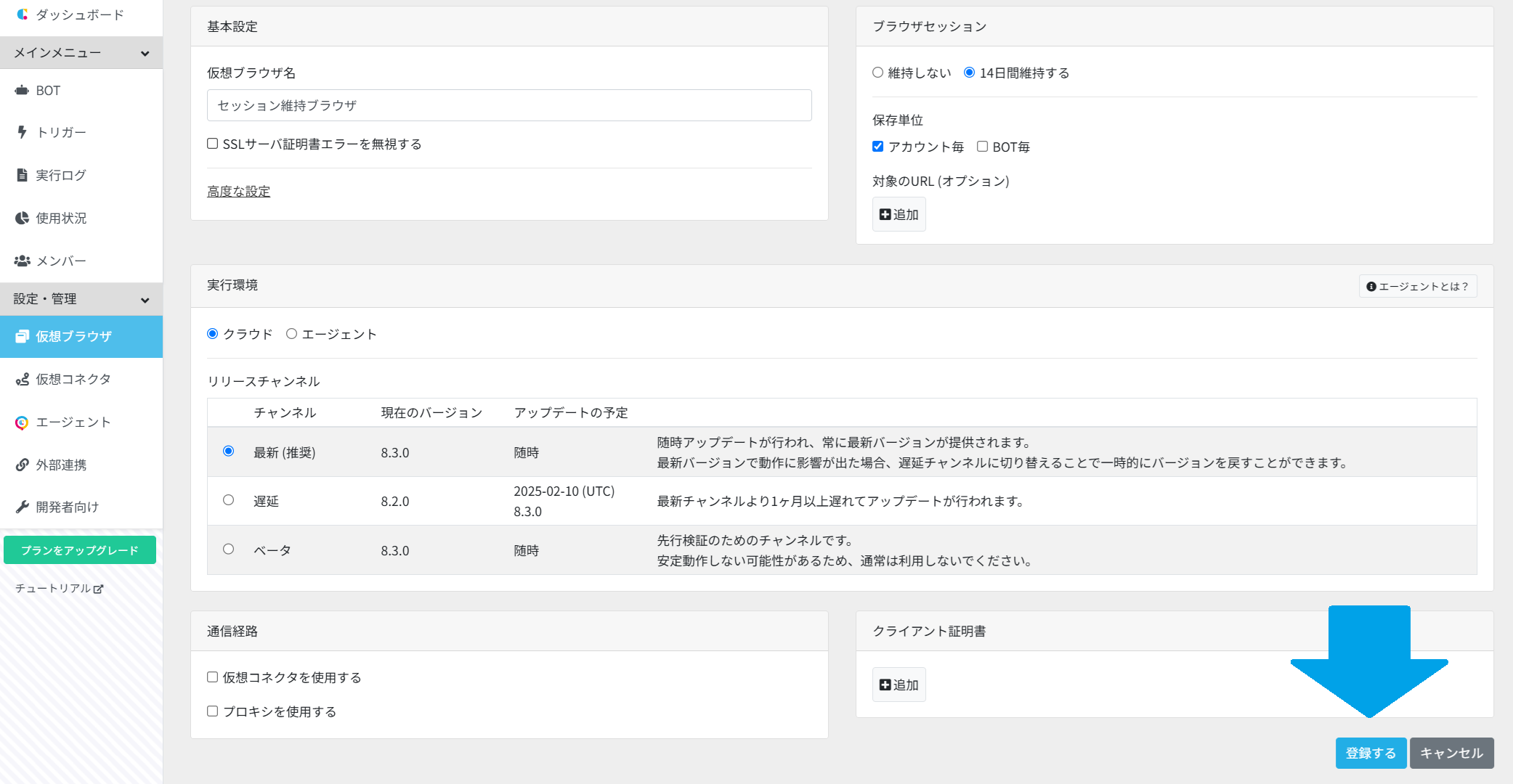Click into 仮想ブラウザ名 input field
This screenshot has height=784, width=1513.
[509, 105]
